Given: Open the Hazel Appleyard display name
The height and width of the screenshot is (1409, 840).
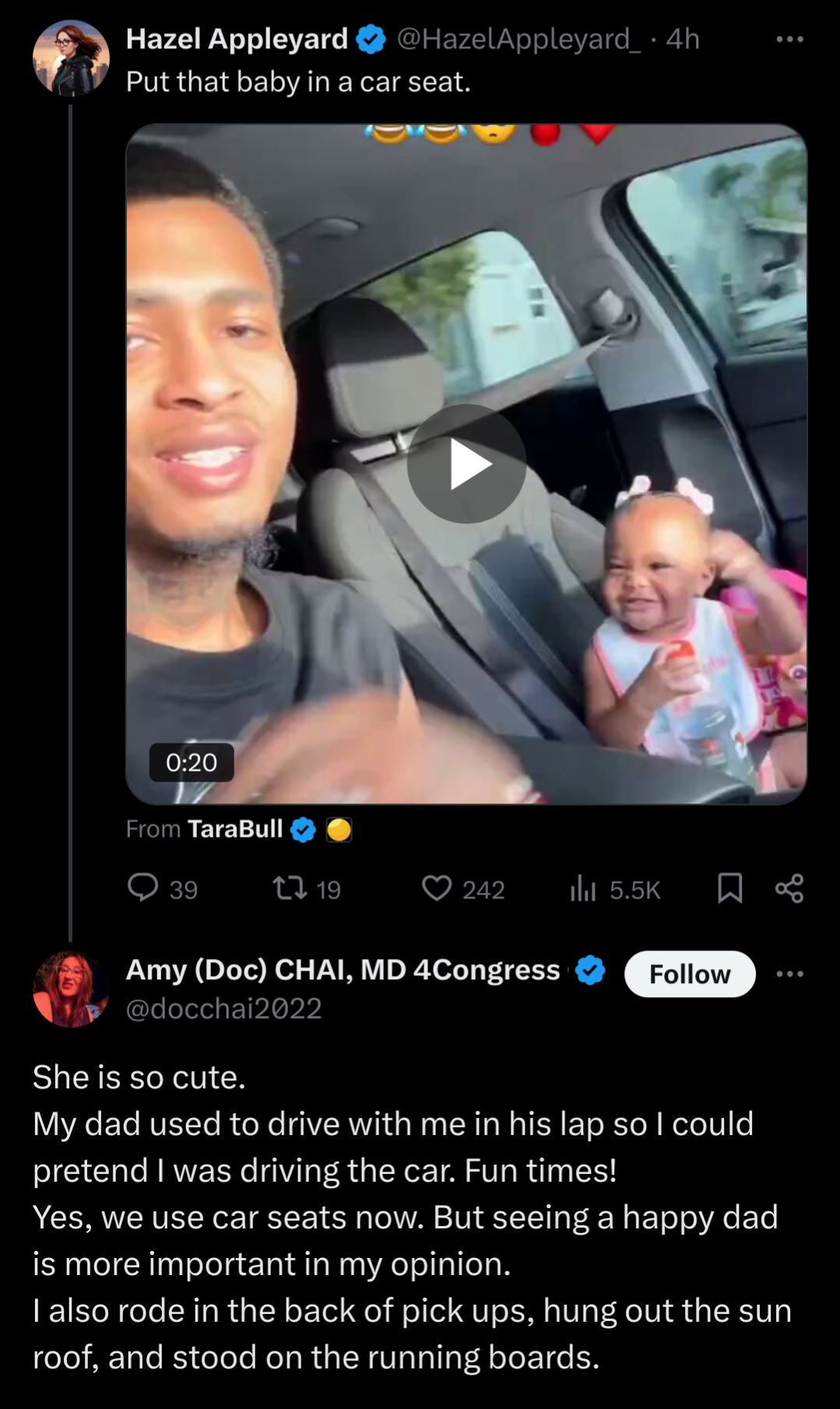Looking at the screenshot, I should click(x=237, y=39).
